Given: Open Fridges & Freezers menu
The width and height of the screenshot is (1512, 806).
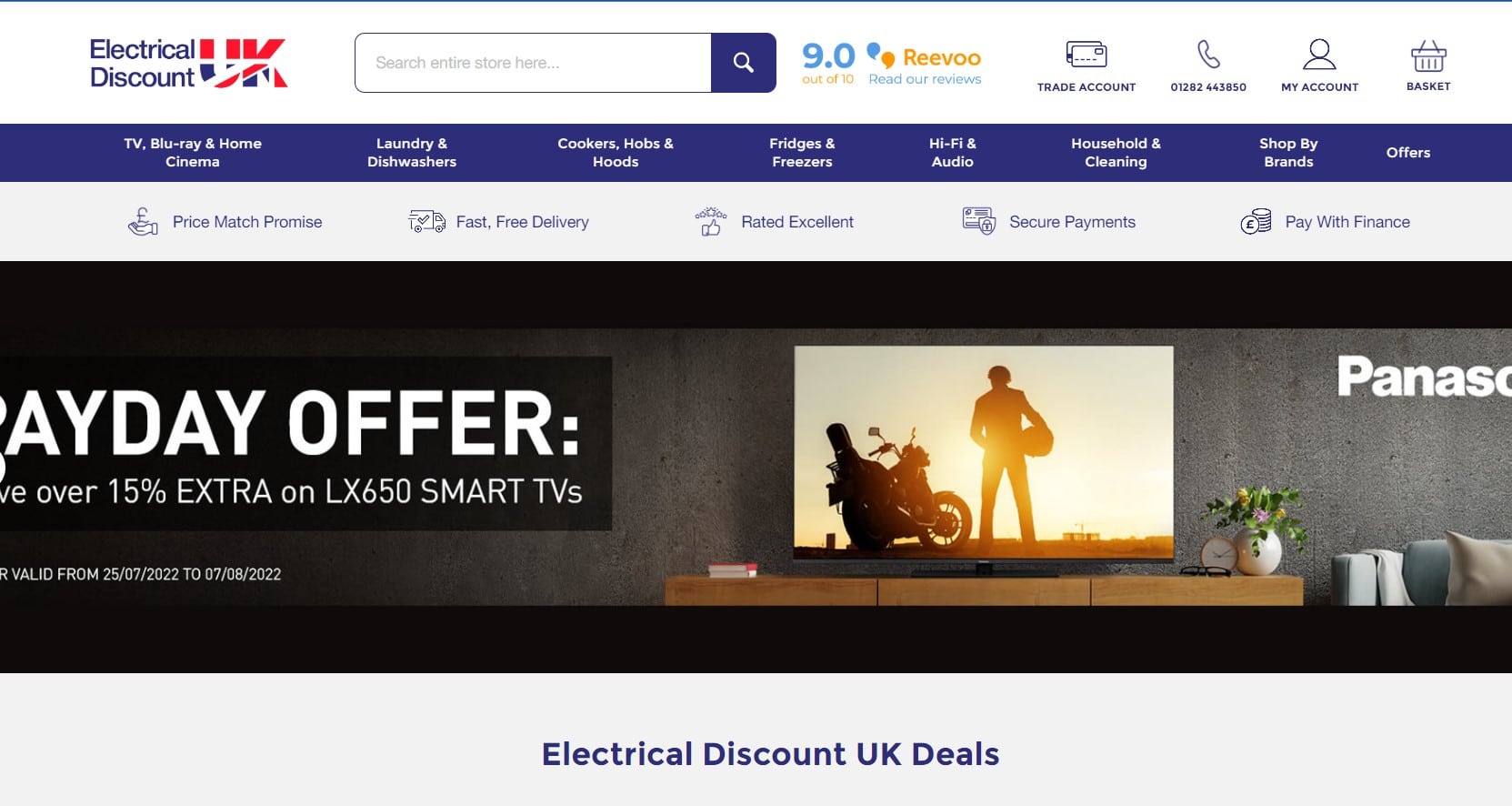Looking at the screenshot, I should [802, 153].
